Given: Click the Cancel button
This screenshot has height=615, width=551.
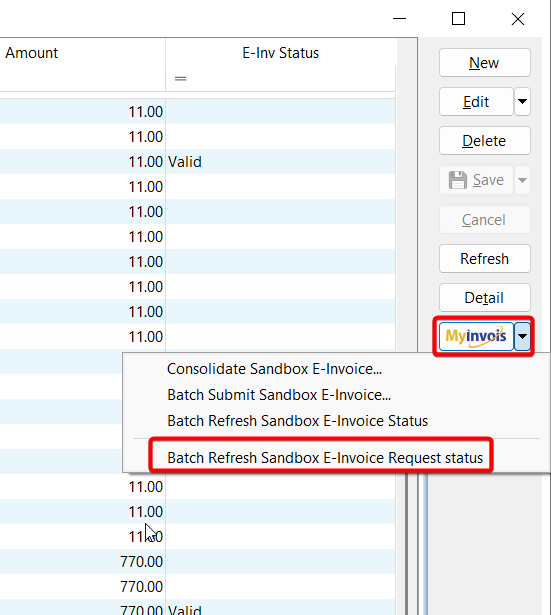Looking at the screenshot, I should click(x=485, y=220).
